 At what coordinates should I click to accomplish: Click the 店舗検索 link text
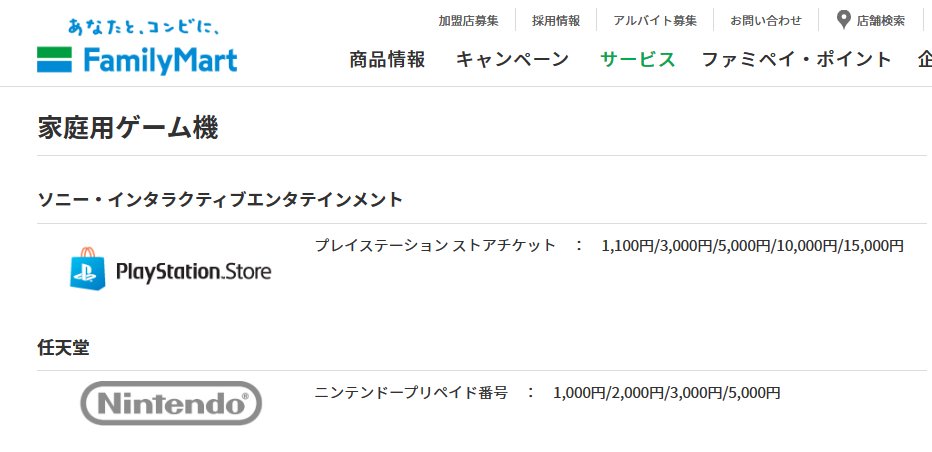click(881, 21)
